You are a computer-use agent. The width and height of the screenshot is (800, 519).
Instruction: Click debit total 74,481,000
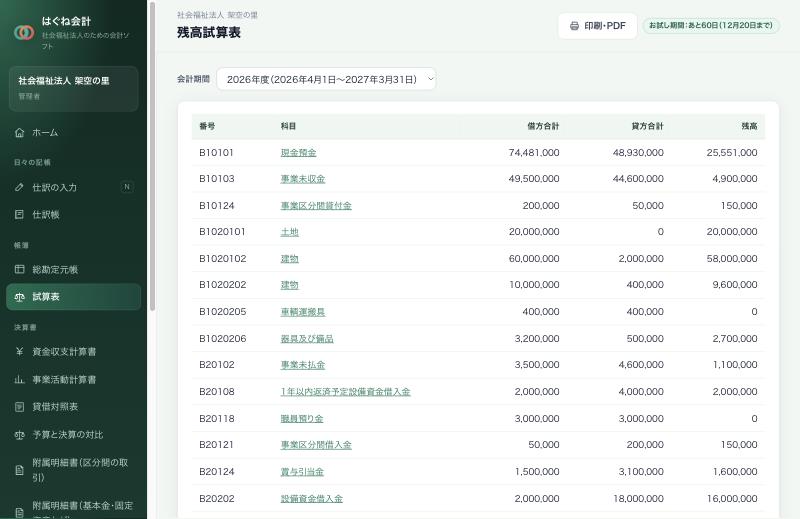coord(534,153)
